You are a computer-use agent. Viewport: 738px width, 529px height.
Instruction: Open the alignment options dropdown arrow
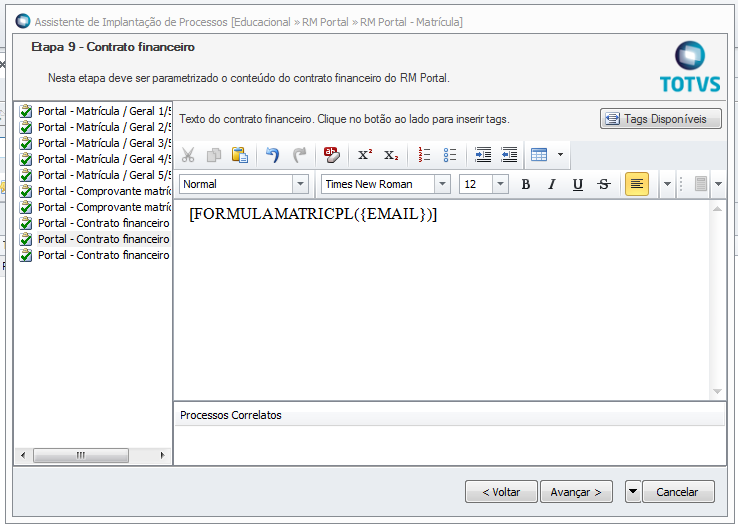[x=667, y=184]
